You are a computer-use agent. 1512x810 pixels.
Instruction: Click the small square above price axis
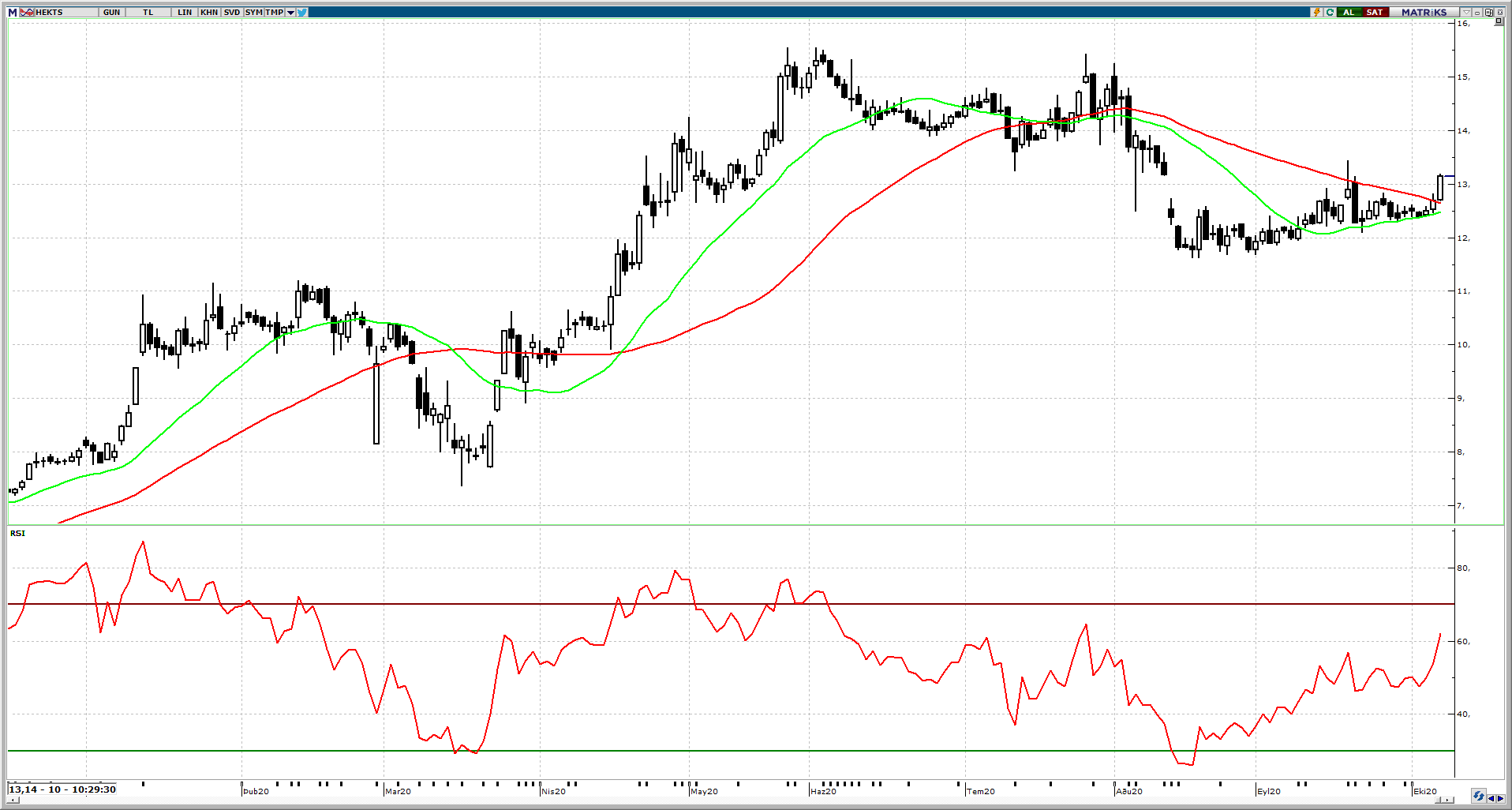click(1499, 21)
